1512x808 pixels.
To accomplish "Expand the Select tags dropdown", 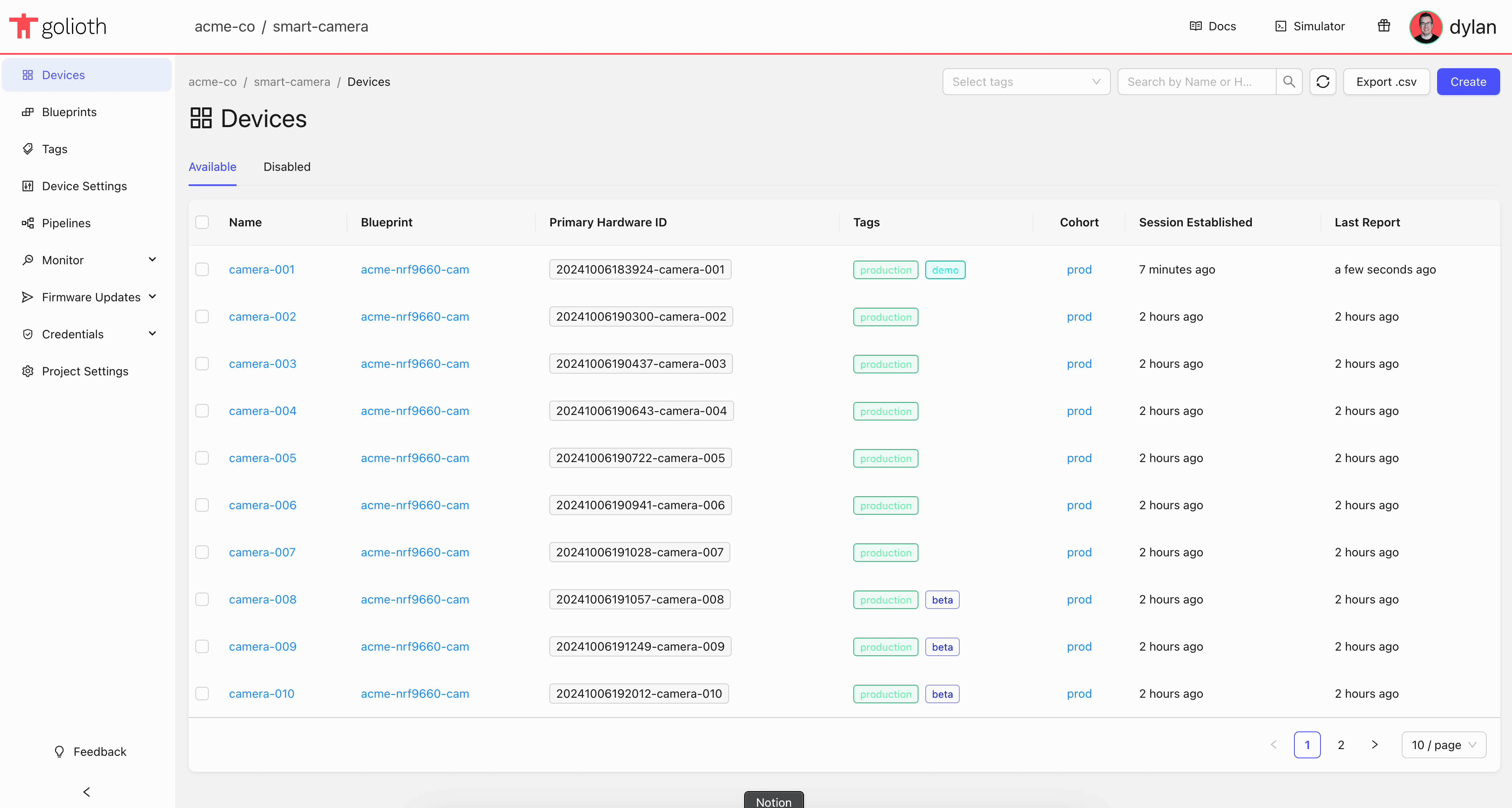I will click(x=1026, y=81).
